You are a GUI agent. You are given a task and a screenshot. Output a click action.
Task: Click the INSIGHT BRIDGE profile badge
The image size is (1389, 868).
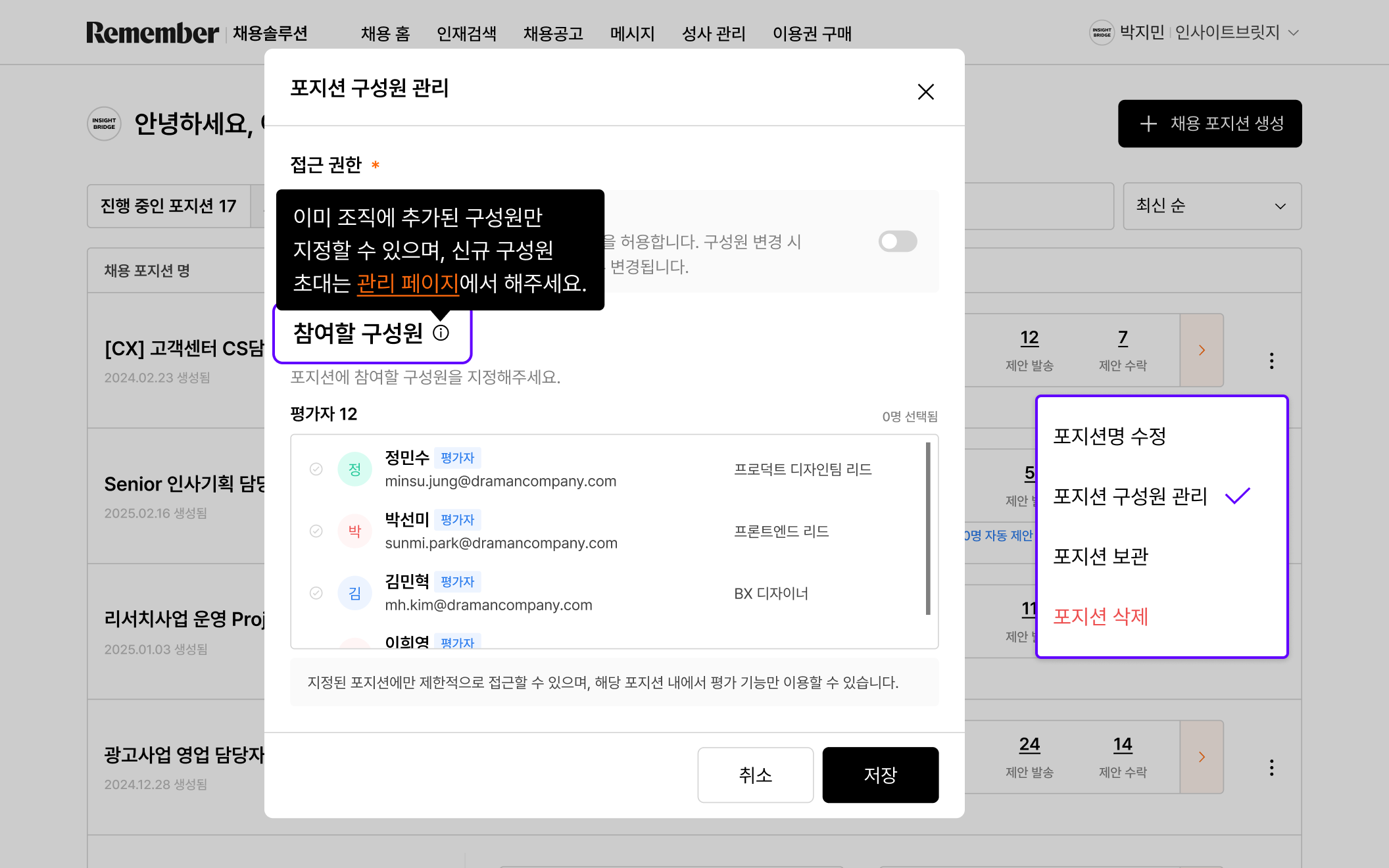click(x=1102, y=32)
